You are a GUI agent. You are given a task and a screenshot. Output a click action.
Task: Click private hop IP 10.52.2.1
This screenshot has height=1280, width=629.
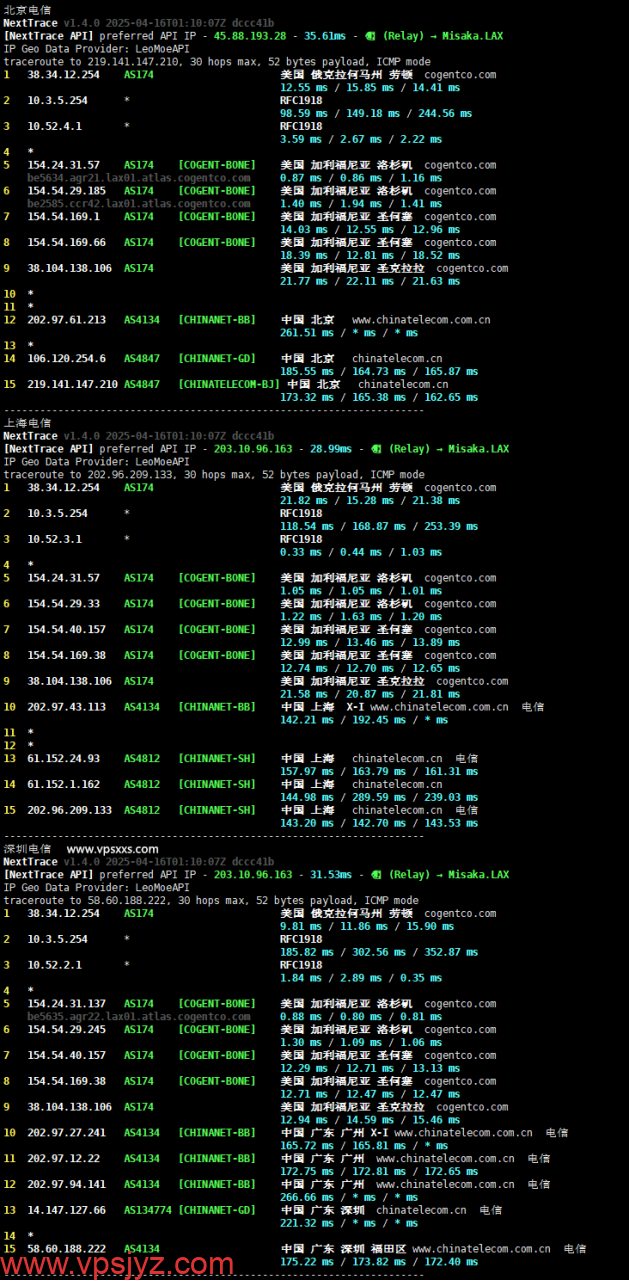54,966
